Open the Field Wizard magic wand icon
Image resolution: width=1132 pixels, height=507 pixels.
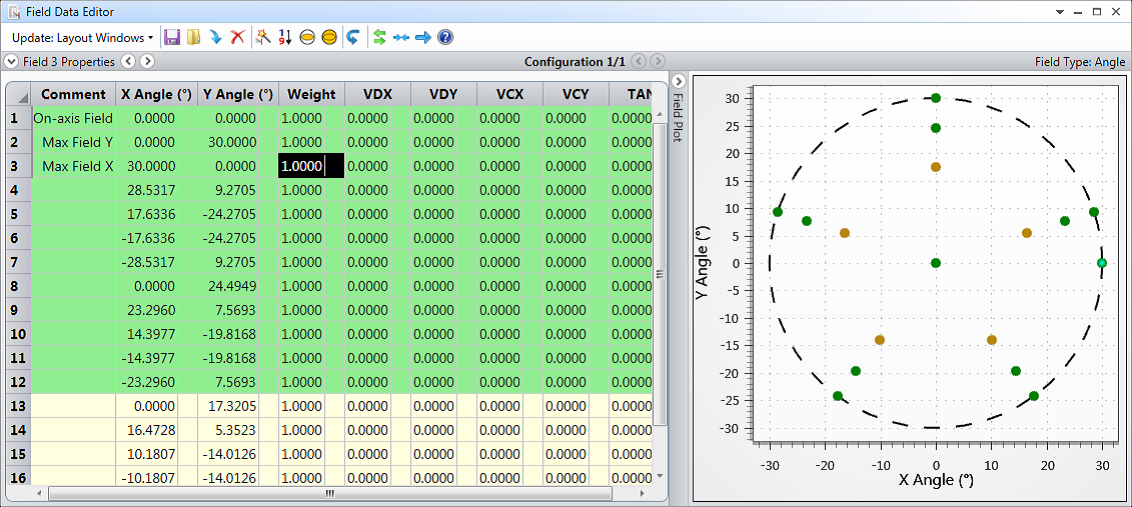coord(264,38)
